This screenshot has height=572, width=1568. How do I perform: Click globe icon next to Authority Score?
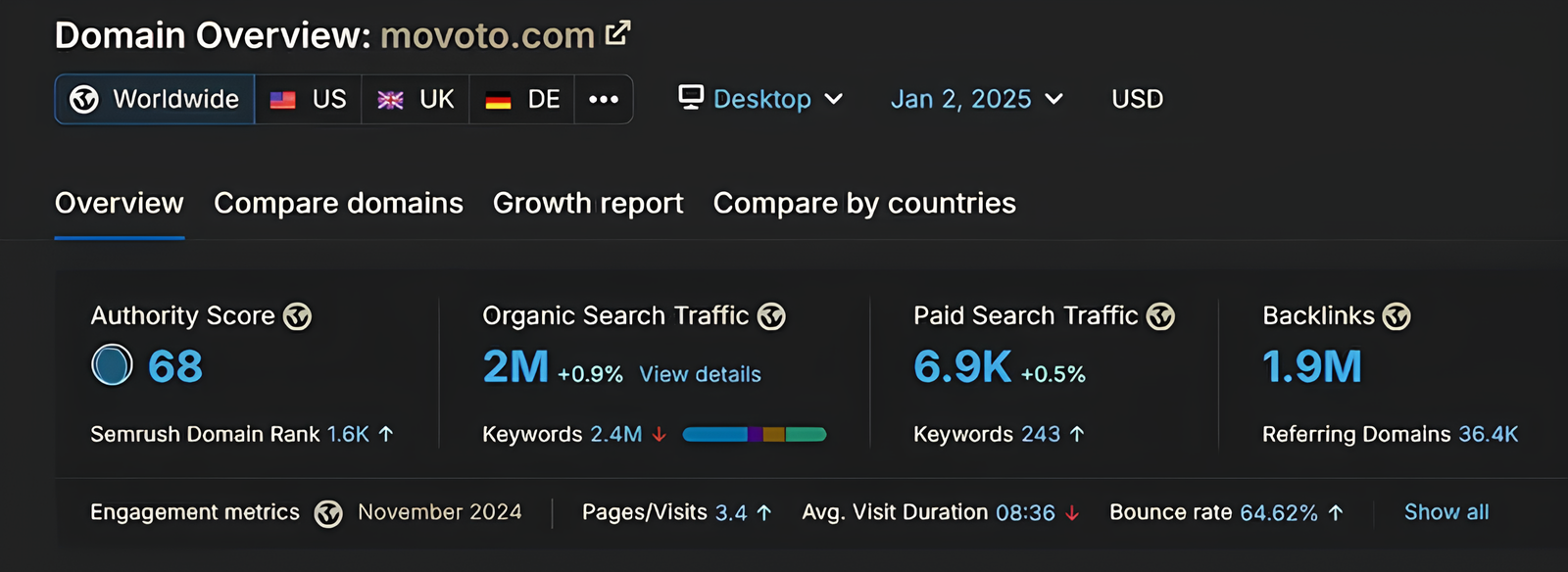pyautogui.click(x=297, y=316)
